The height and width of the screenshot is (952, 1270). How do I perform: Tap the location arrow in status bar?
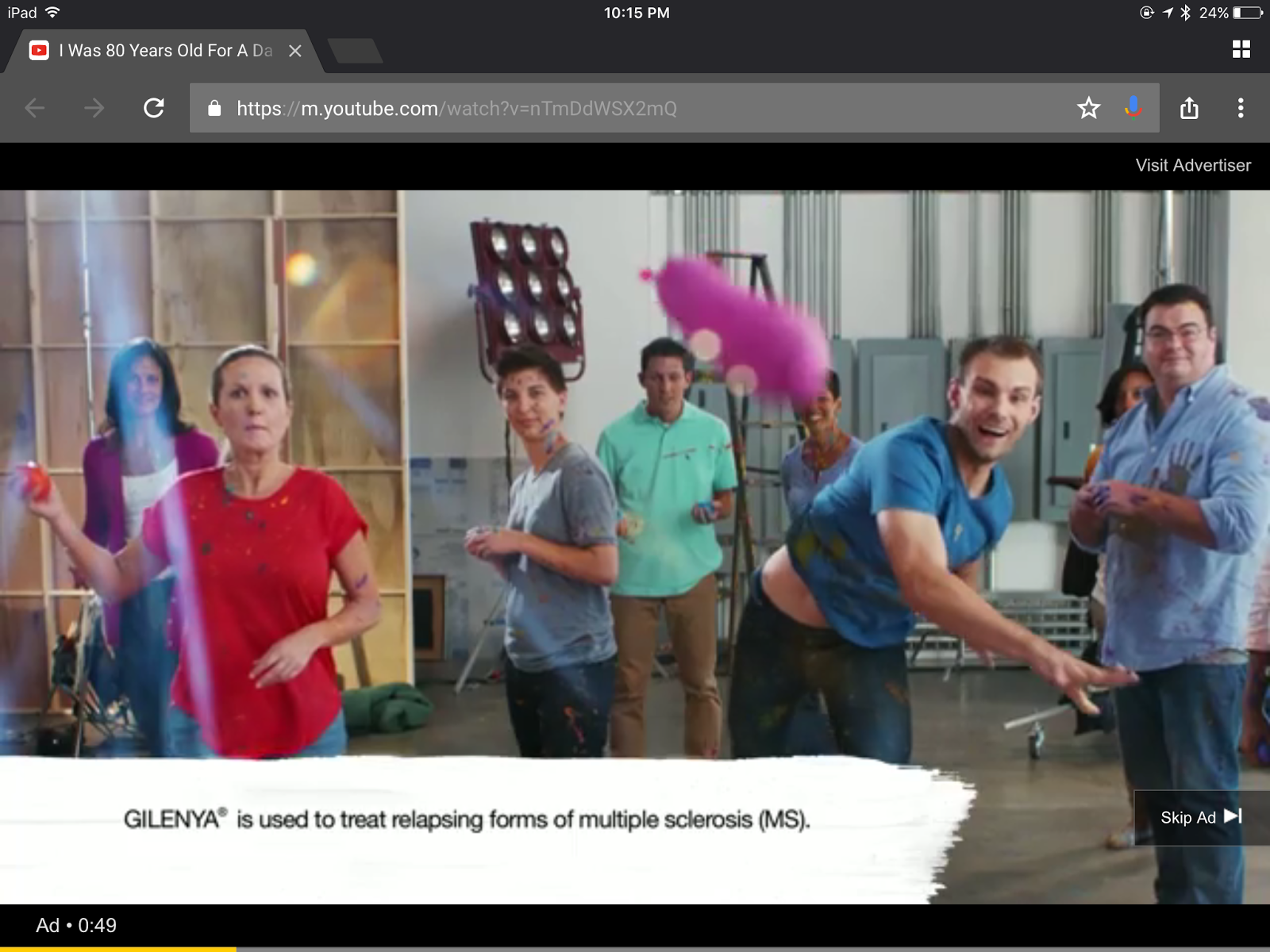click(1168, 13)
